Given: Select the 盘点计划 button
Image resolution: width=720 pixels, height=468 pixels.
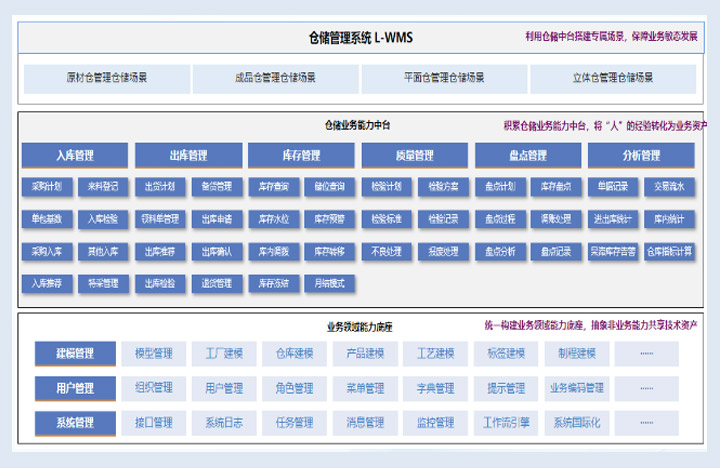Looking at the screenshot, I should coord(499,186).
